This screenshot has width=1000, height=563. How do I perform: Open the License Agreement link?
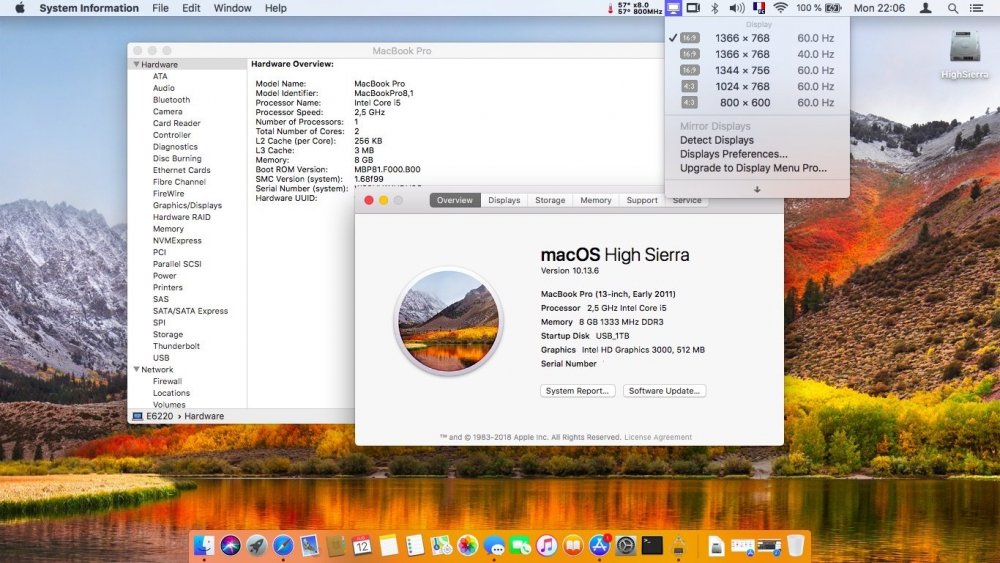658,437
